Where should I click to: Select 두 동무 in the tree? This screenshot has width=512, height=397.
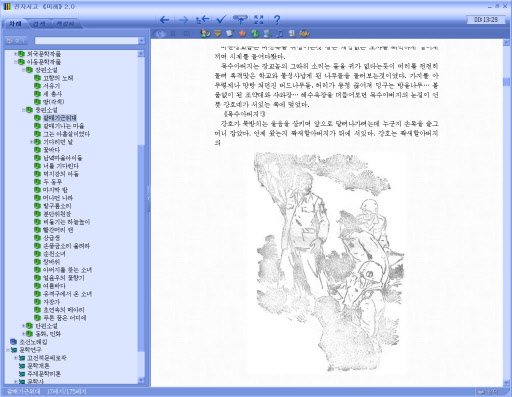click(x=52, y=182)
